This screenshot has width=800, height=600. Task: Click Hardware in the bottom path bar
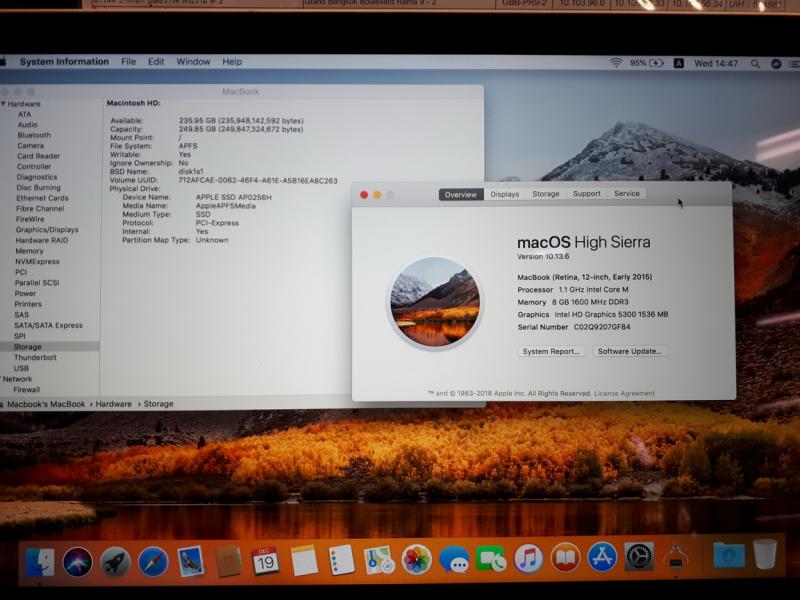click(114, 404)
